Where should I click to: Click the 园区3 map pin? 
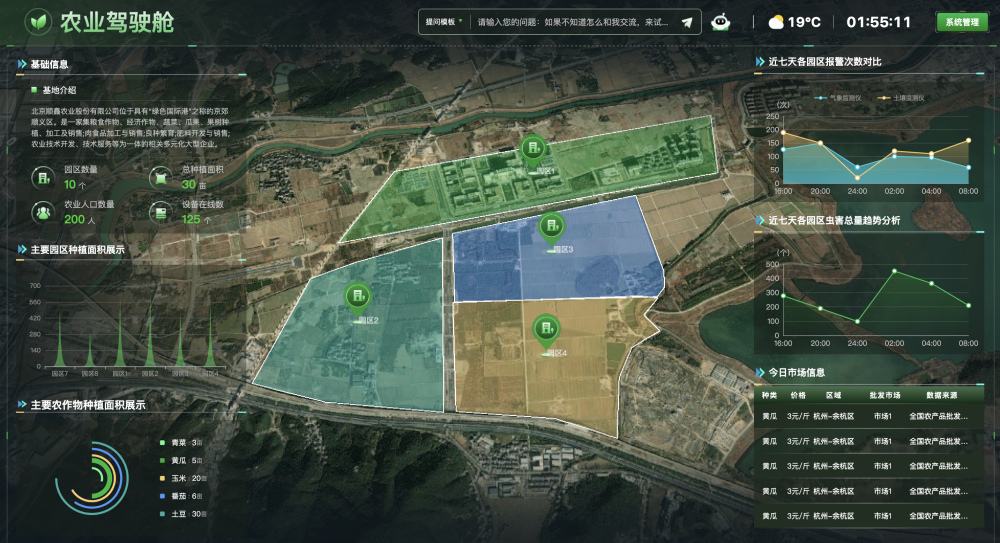point(550,228)
